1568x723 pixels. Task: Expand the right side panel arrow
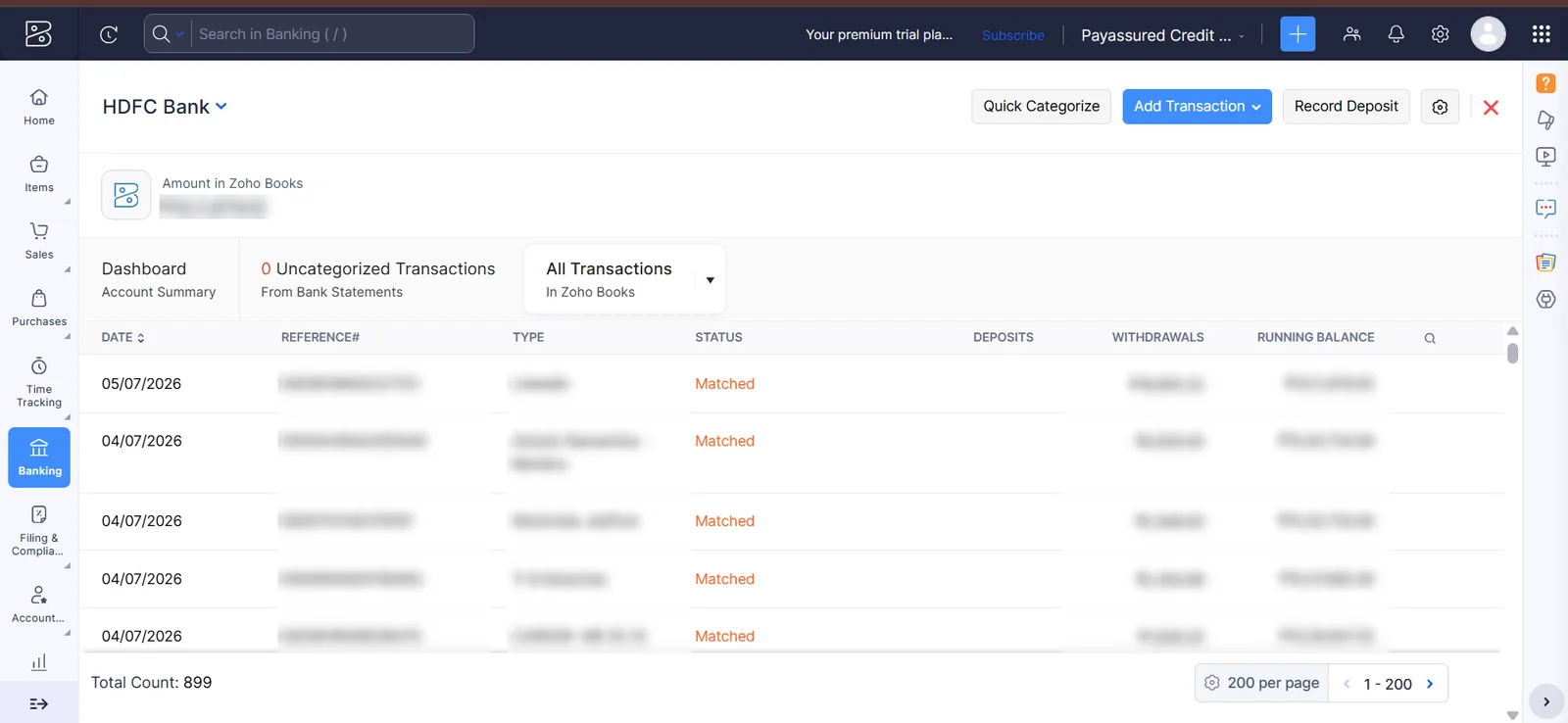coord(1545,701)
